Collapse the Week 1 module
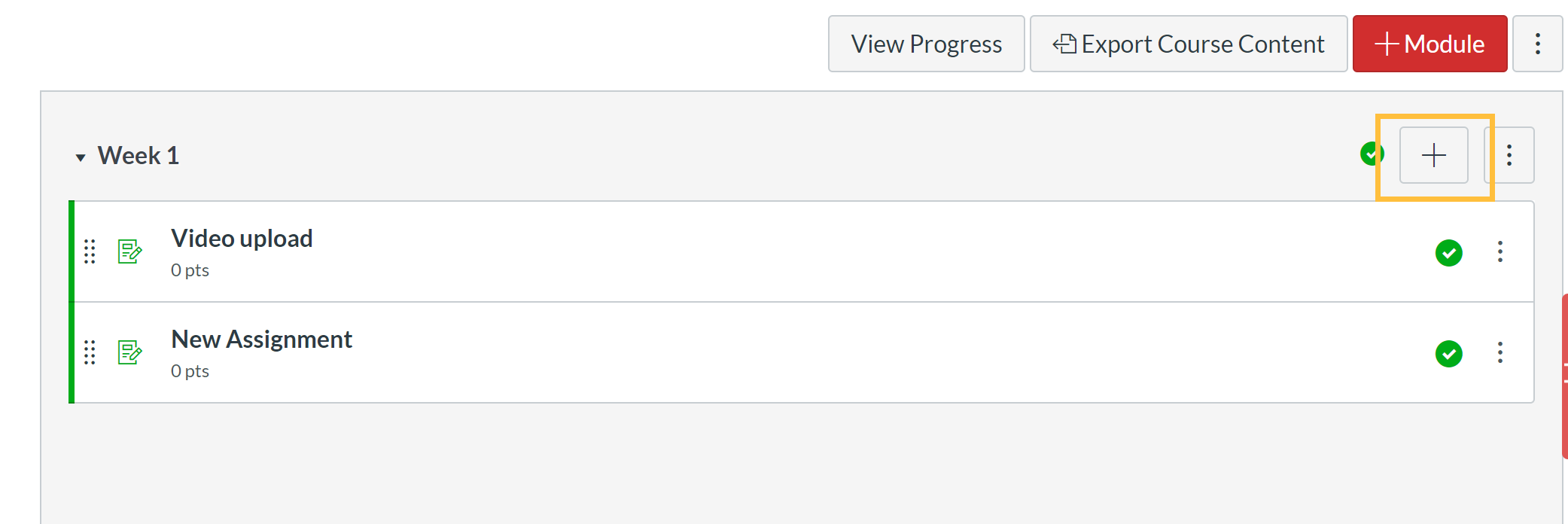 click(x=81, y=157)
